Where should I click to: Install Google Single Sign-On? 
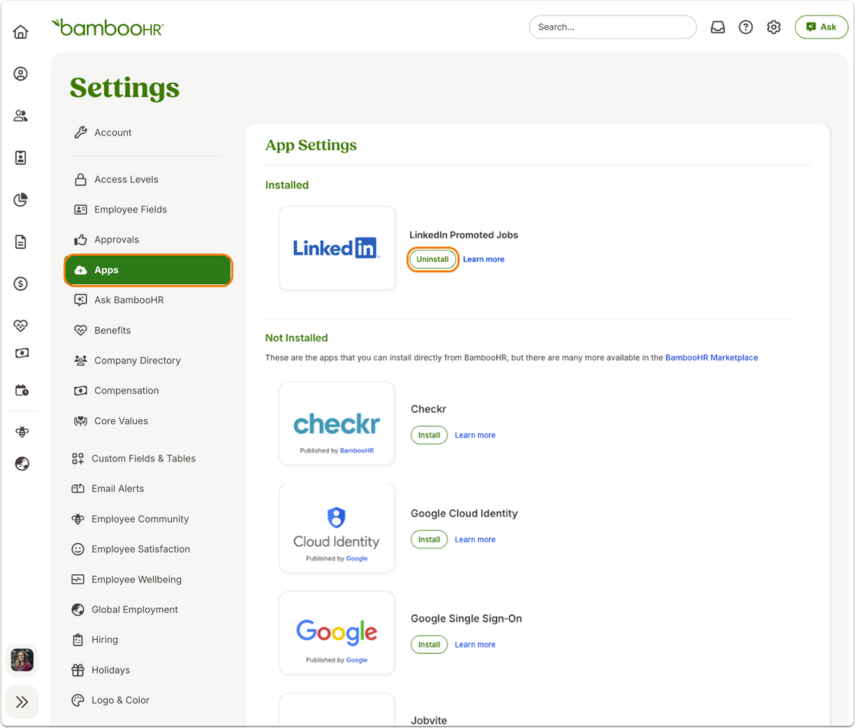429,645
